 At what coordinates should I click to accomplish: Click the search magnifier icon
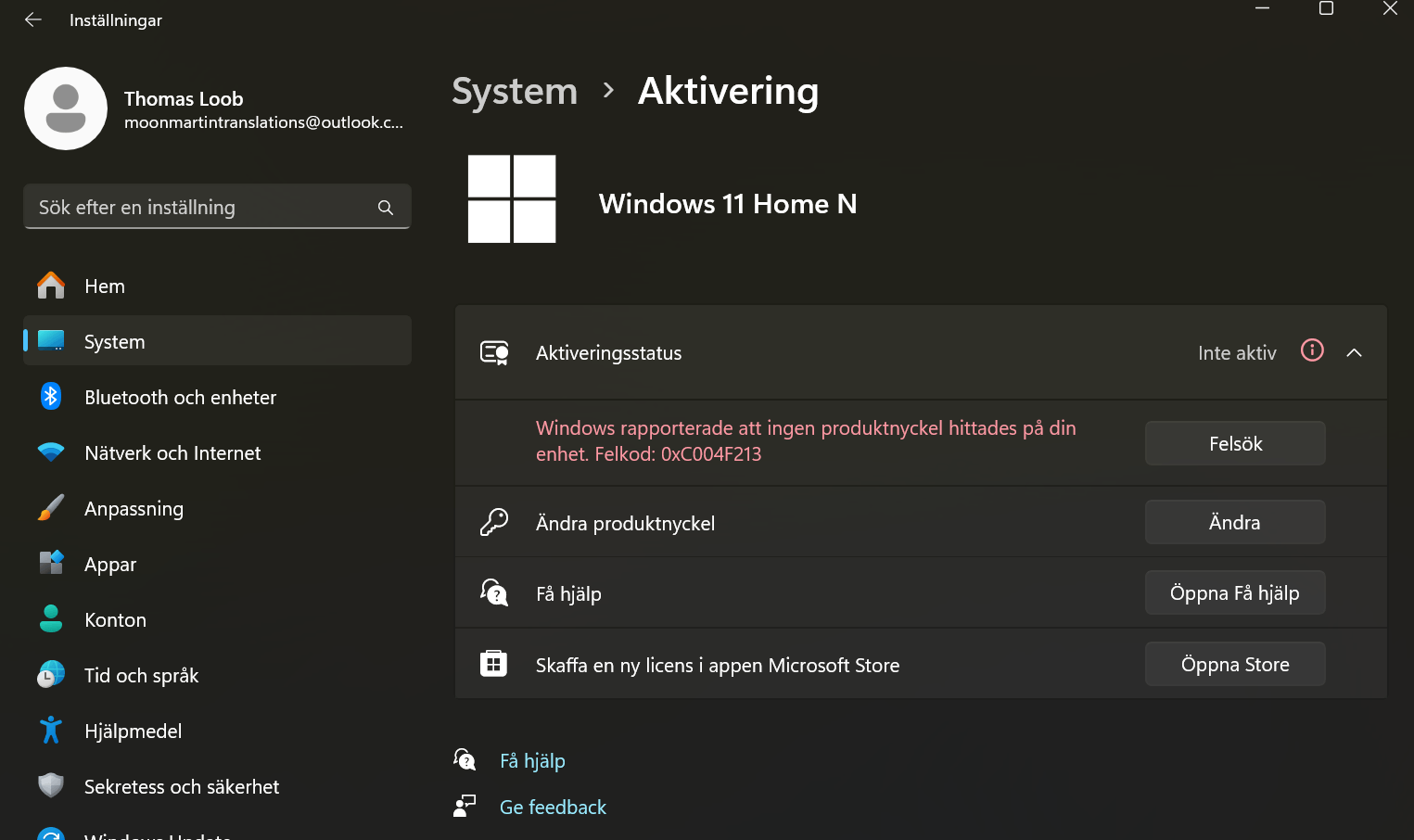click(x=386, y=208)
